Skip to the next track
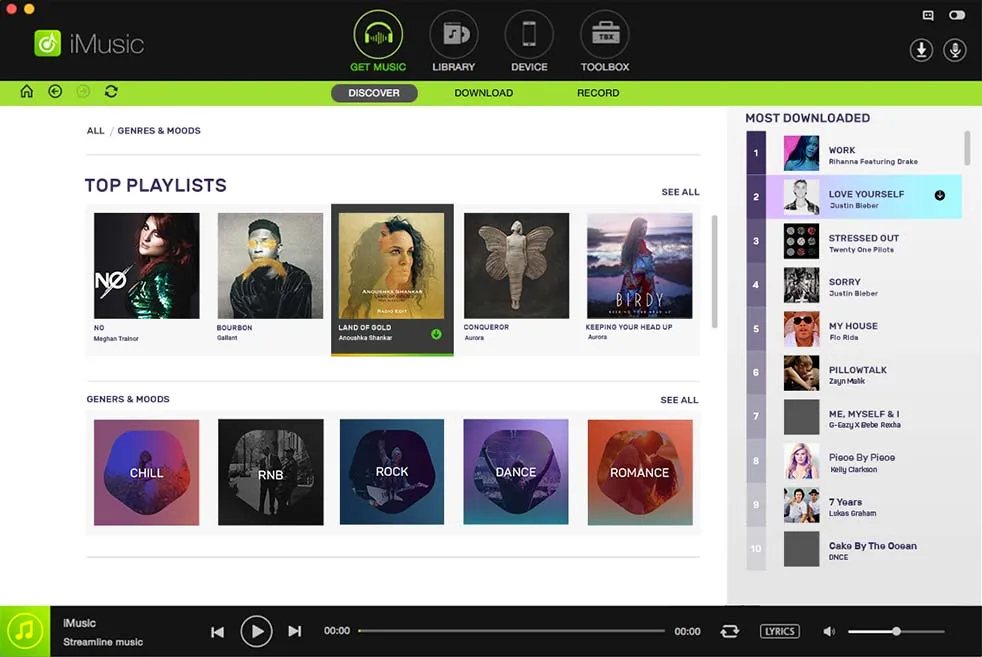982x657 pixels. (294, 631)
